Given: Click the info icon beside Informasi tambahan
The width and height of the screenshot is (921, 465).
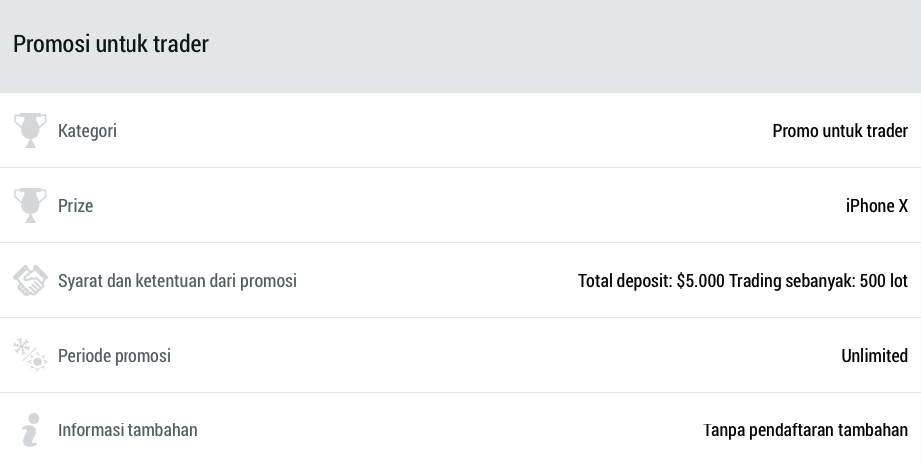Looking at the screenshot, I should point(30,430).
